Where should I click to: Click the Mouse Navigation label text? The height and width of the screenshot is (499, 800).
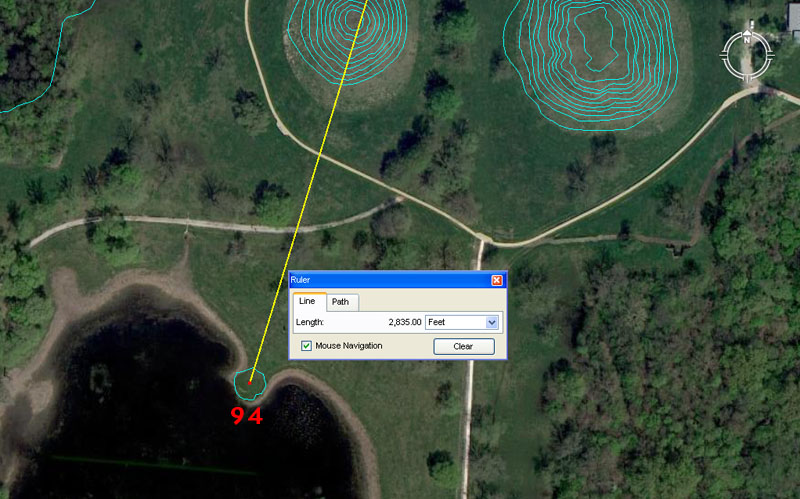coord(348,346)
